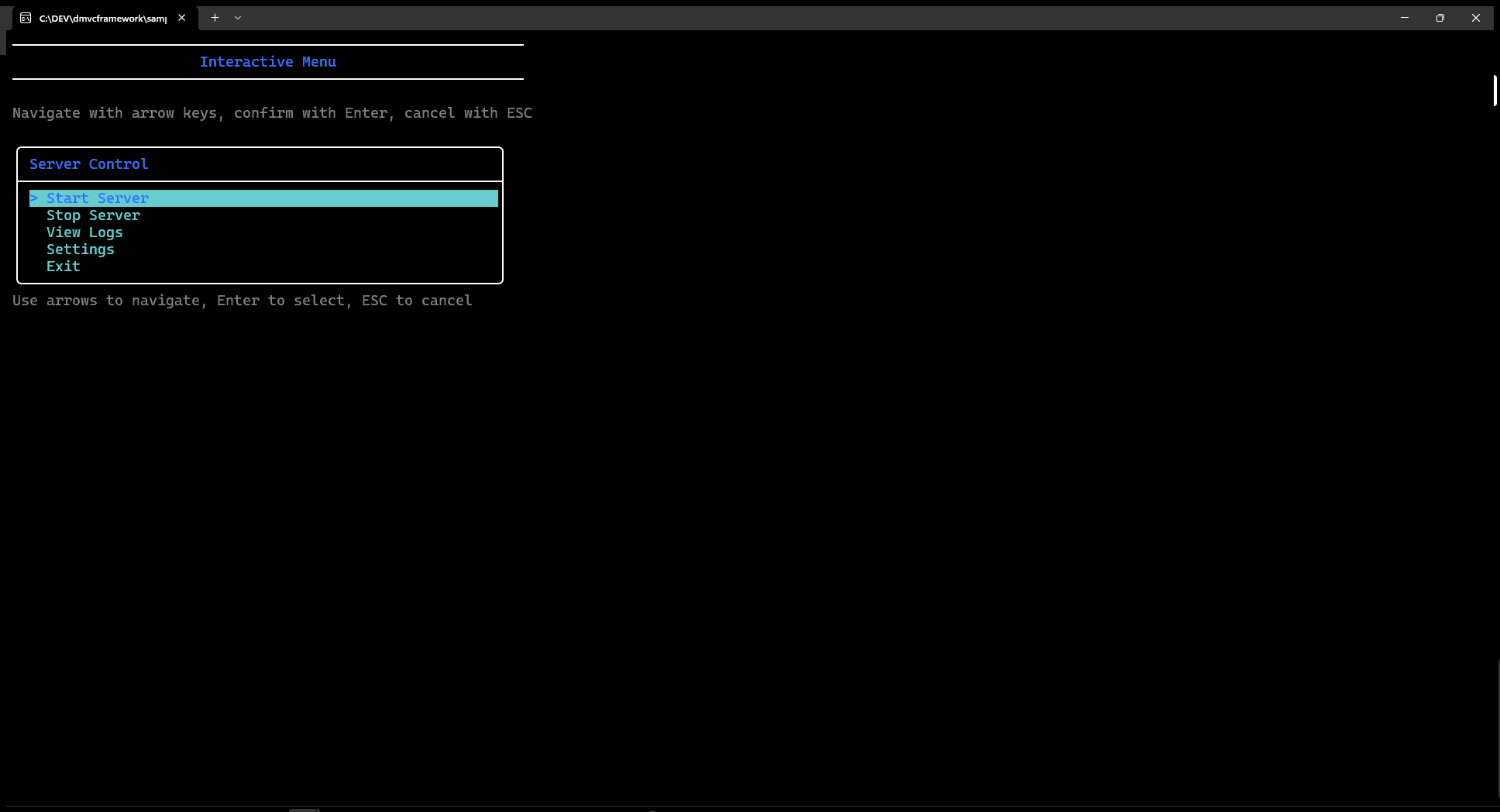Minimize the terminal window
Screen dimensions: 1500x812
(x=1405, y=18)
